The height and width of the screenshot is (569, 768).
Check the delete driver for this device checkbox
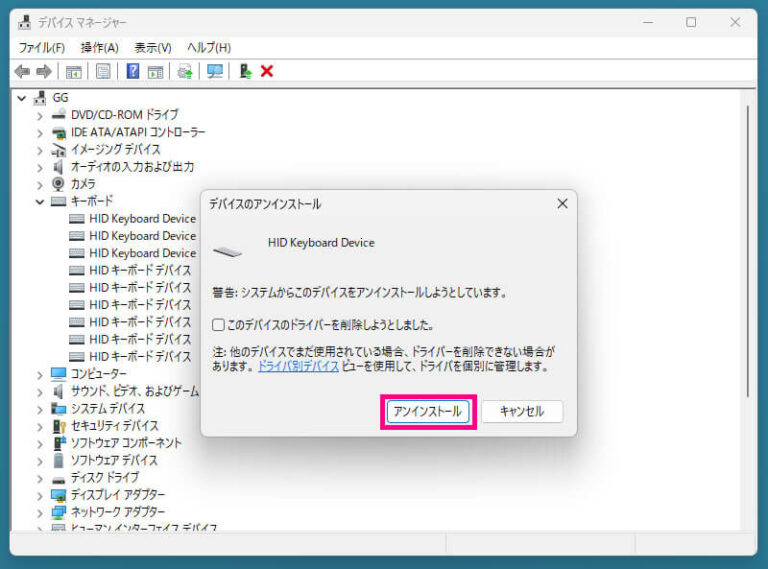coord(218,325)
